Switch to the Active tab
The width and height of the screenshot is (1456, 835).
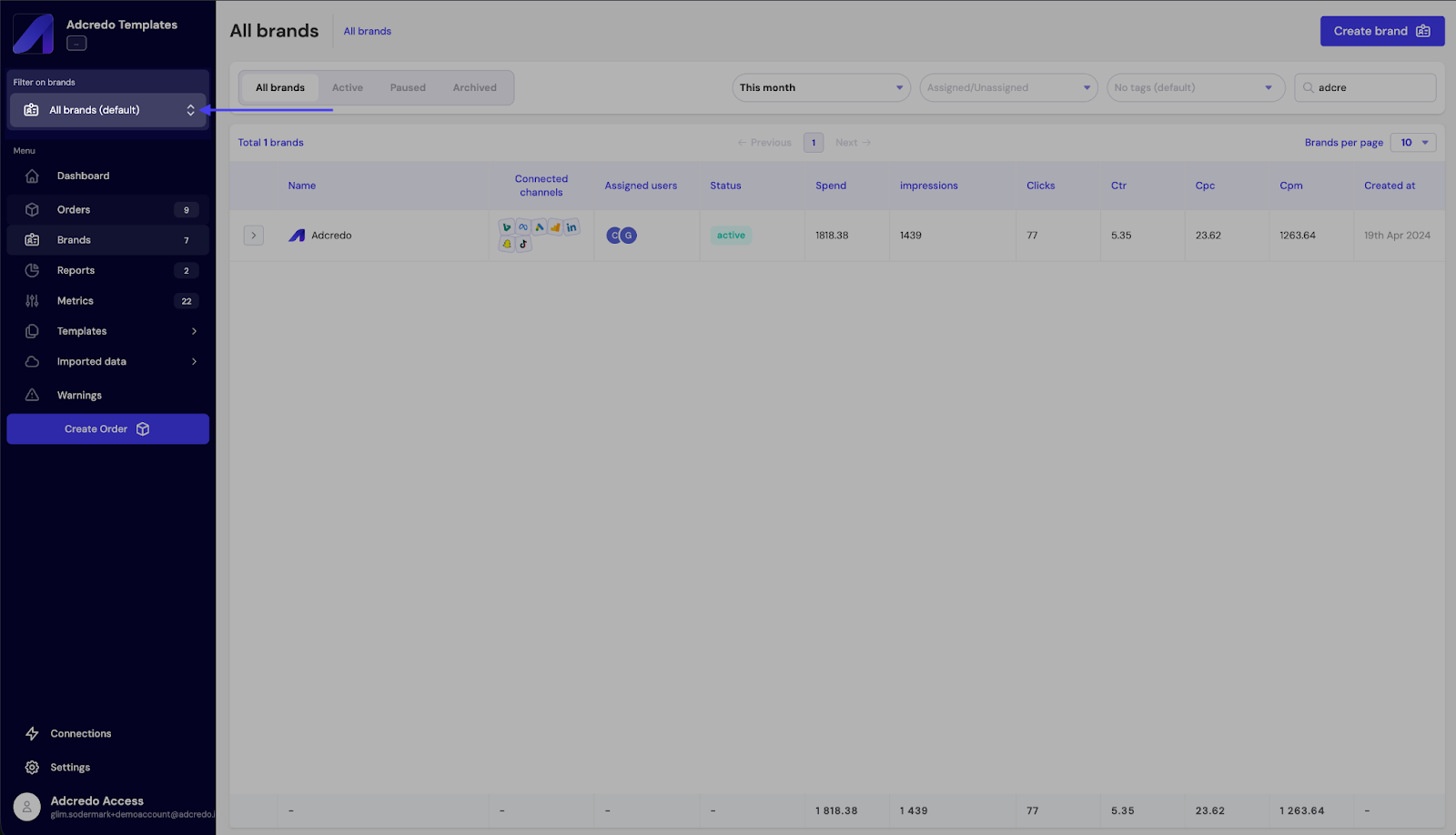click(347, 88)
